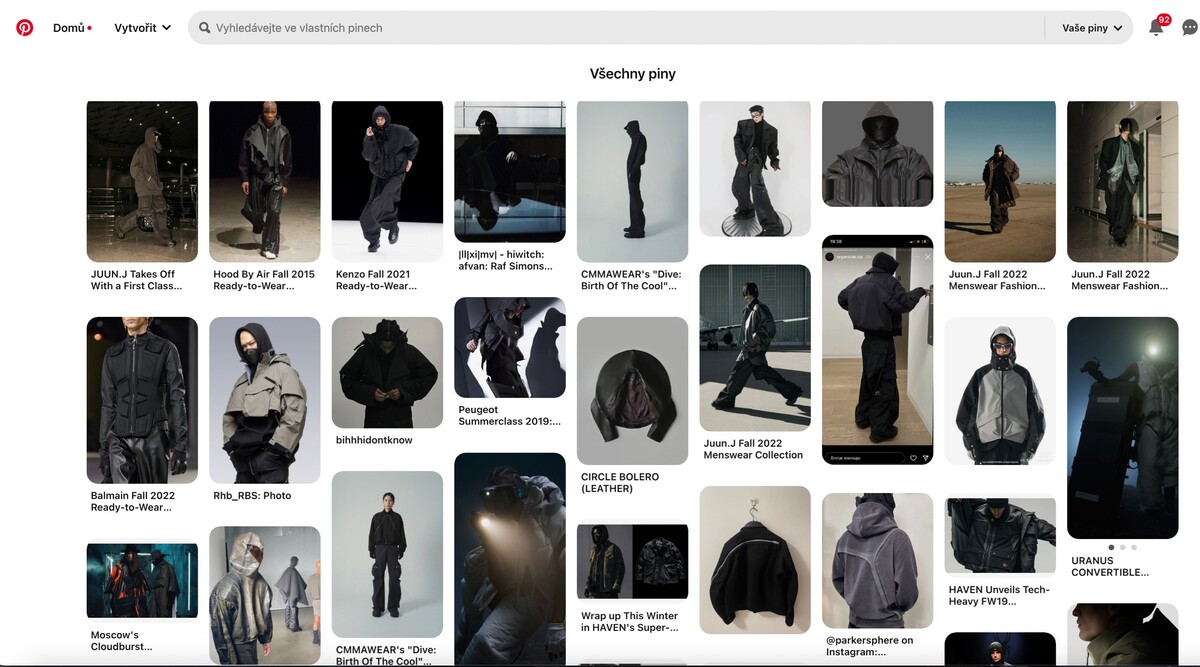
Task: Open the messages chat bubble icon
Action: click(1189, 28)
